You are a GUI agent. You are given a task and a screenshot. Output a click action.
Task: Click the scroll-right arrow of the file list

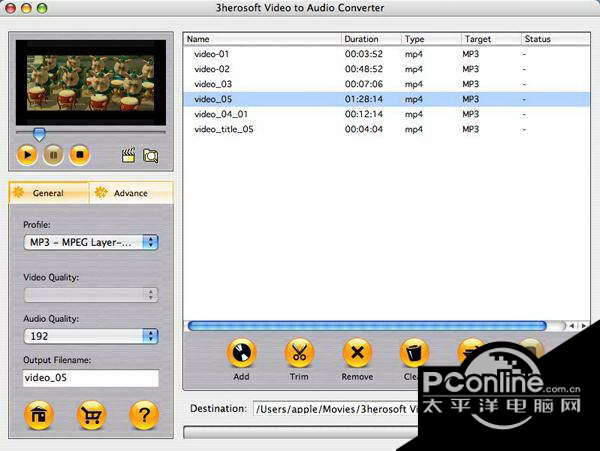584,326
